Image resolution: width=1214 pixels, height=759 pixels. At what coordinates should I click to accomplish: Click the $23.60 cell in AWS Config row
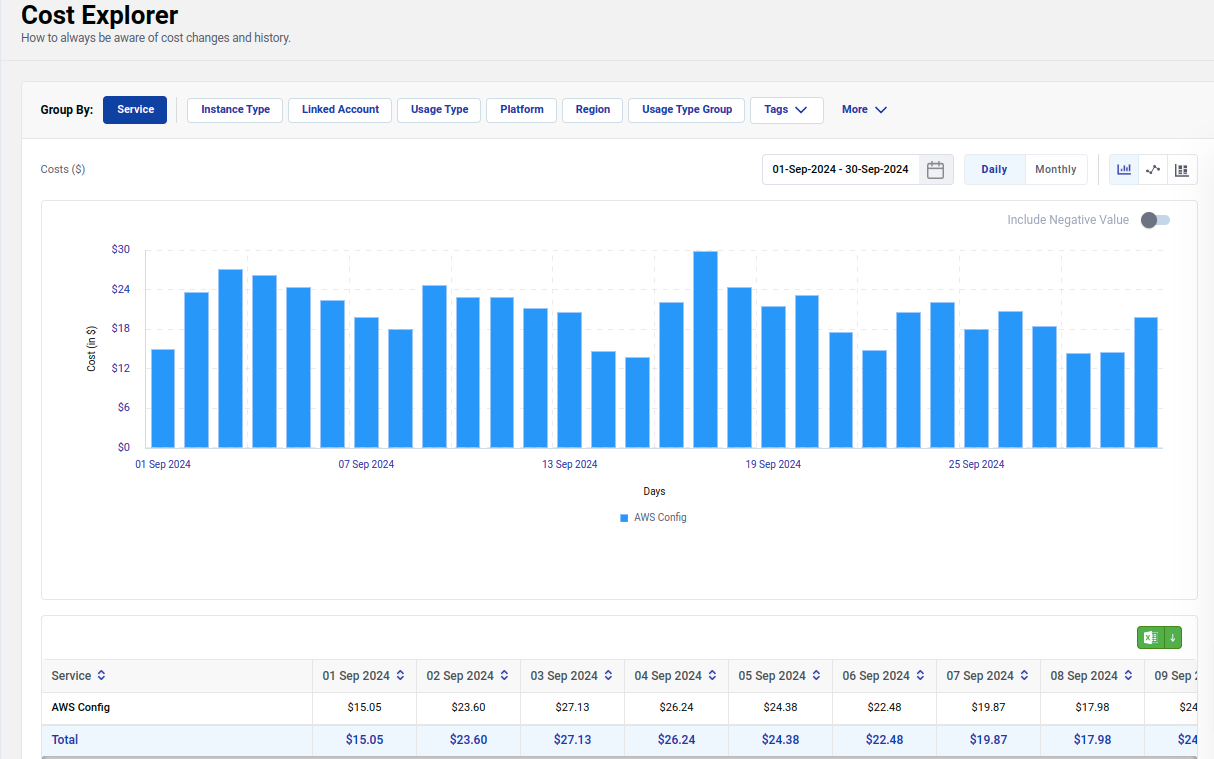pos(468,708)
